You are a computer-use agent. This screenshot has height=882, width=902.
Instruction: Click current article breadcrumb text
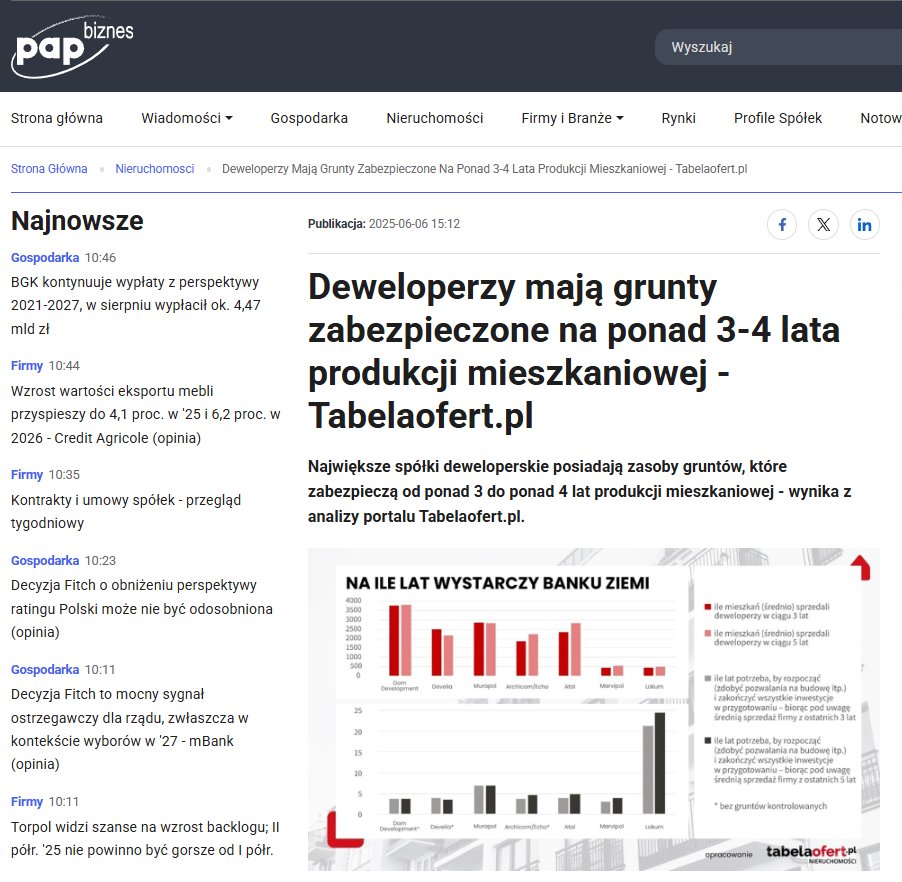pos(484,169)
